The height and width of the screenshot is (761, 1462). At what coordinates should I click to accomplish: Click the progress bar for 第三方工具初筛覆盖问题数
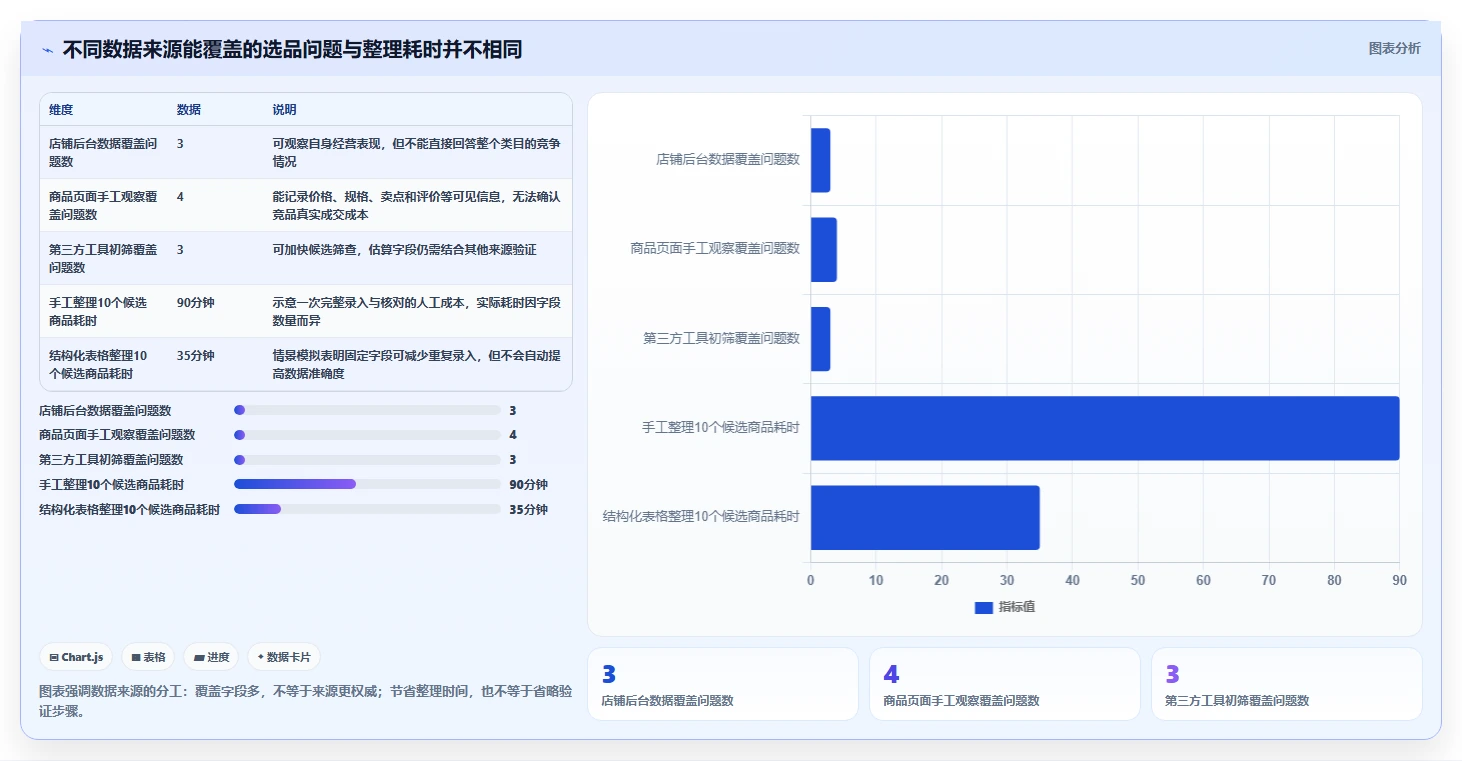coord(367,460)
